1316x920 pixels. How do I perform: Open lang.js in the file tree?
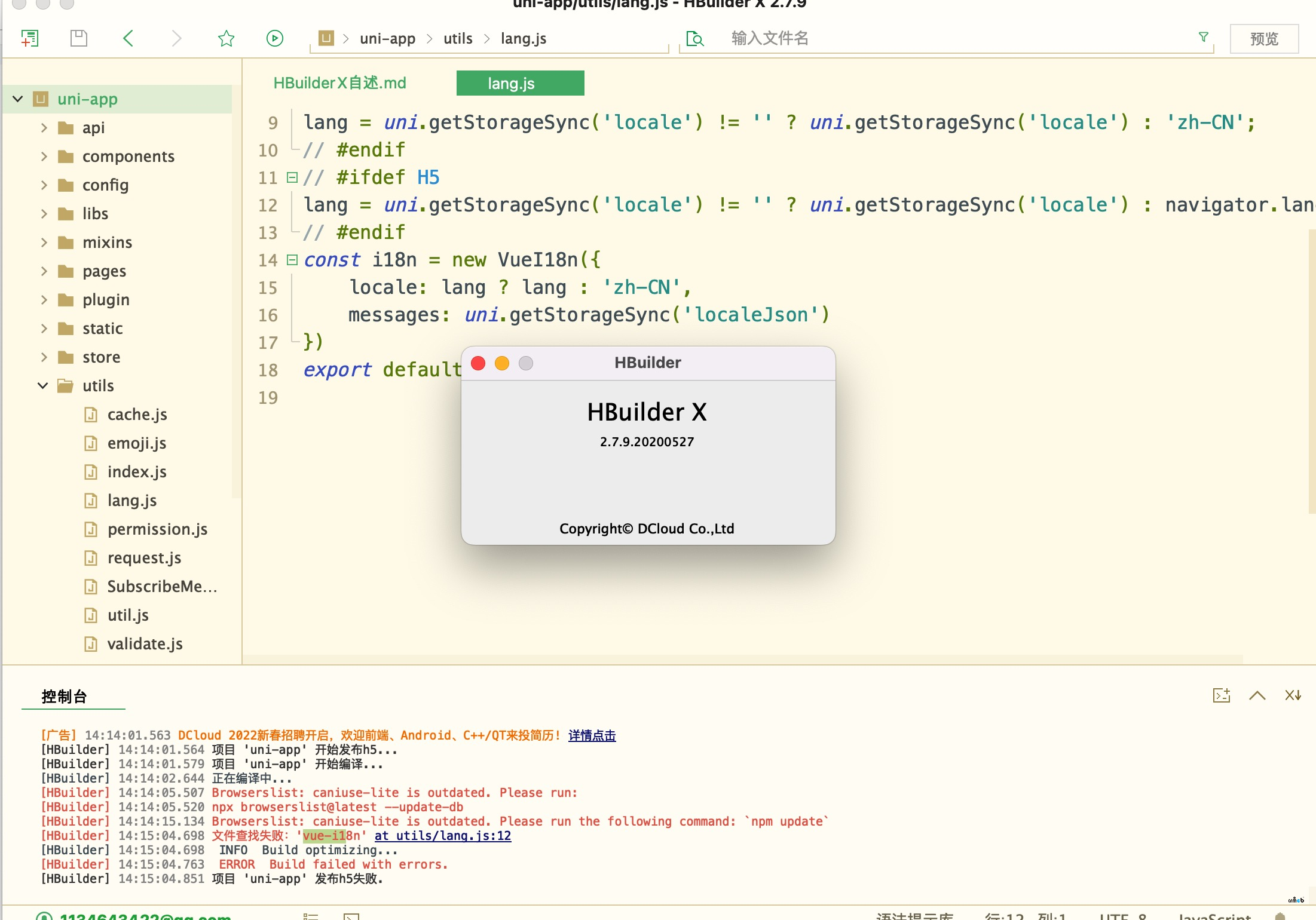click(132, 500)
